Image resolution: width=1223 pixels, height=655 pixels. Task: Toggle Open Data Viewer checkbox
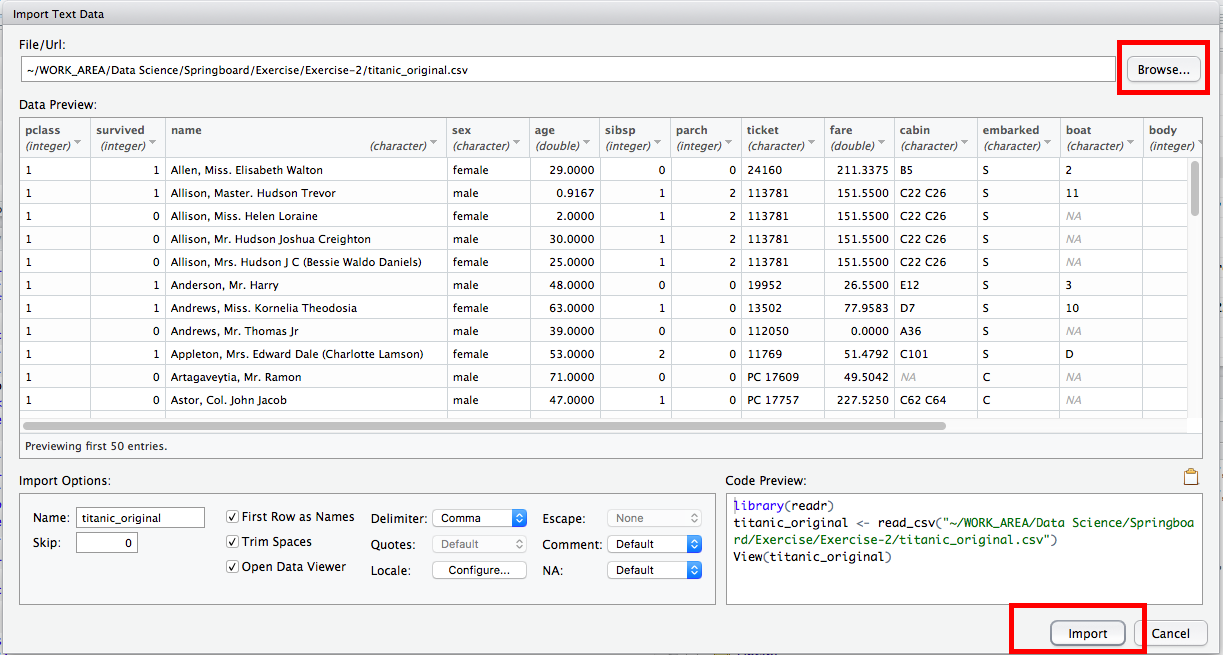click(233, 567)
